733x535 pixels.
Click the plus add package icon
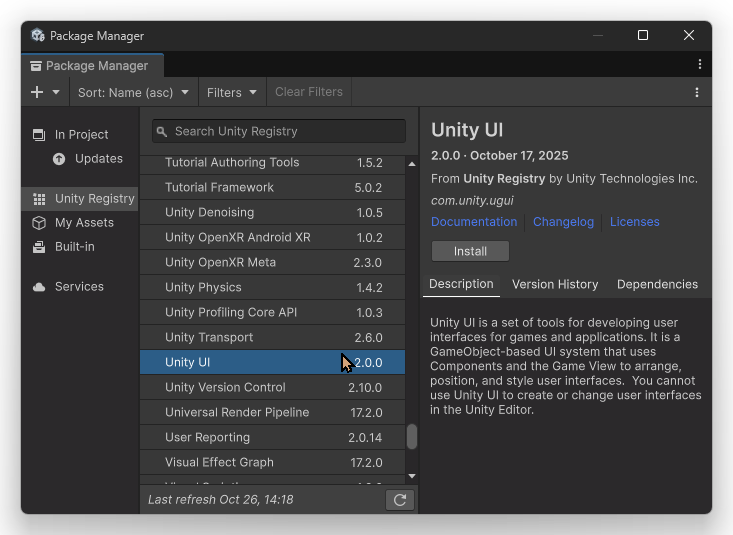coord(37,92)
